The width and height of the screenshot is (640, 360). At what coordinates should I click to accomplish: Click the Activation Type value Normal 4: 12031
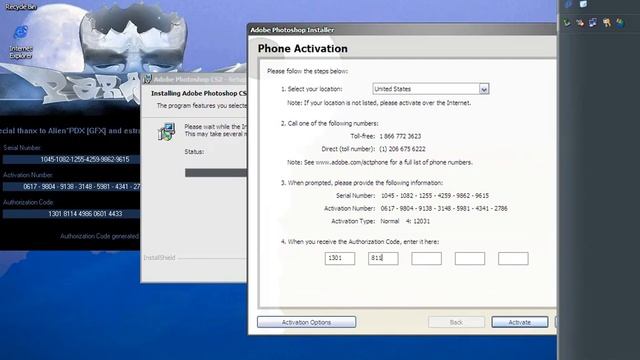pos(405,221)
